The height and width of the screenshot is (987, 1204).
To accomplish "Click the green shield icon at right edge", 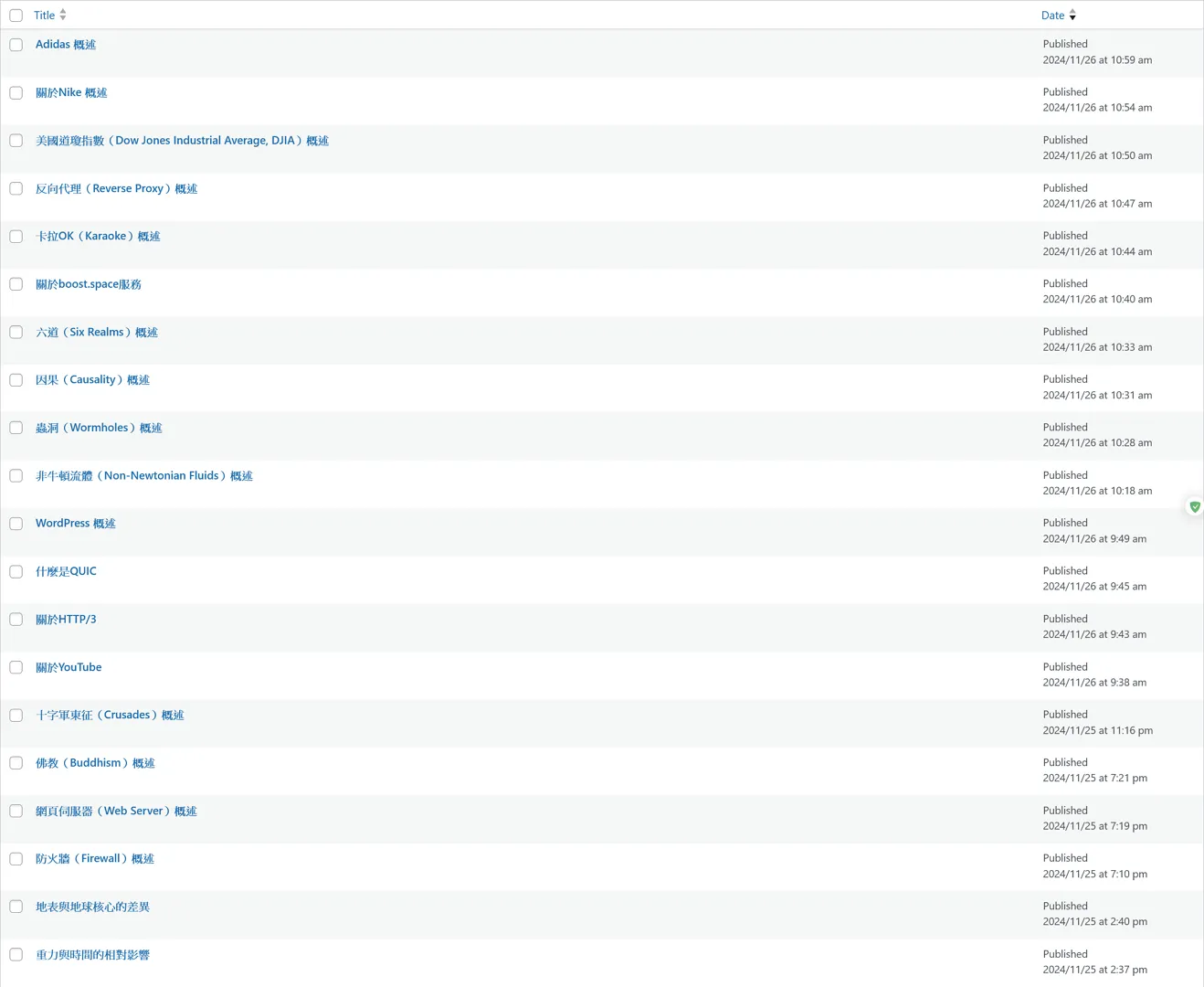I will point(1194,506).
